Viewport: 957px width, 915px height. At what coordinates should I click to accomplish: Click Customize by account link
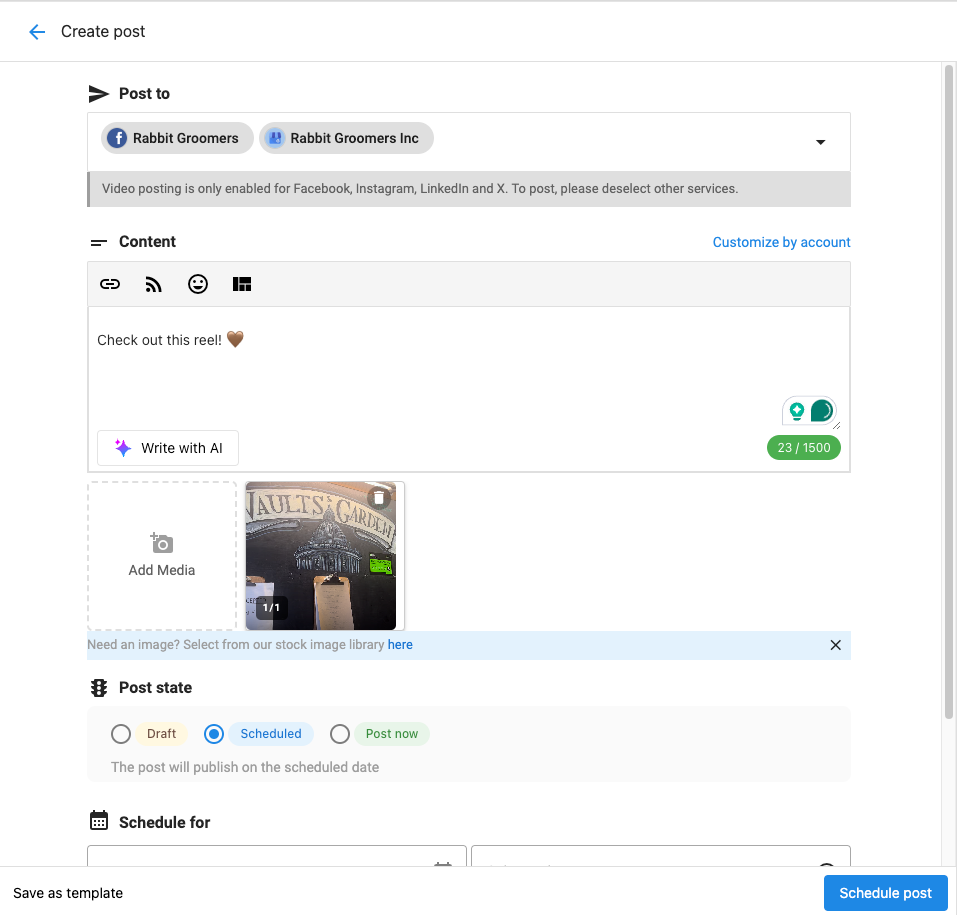(x=781, y=242)
